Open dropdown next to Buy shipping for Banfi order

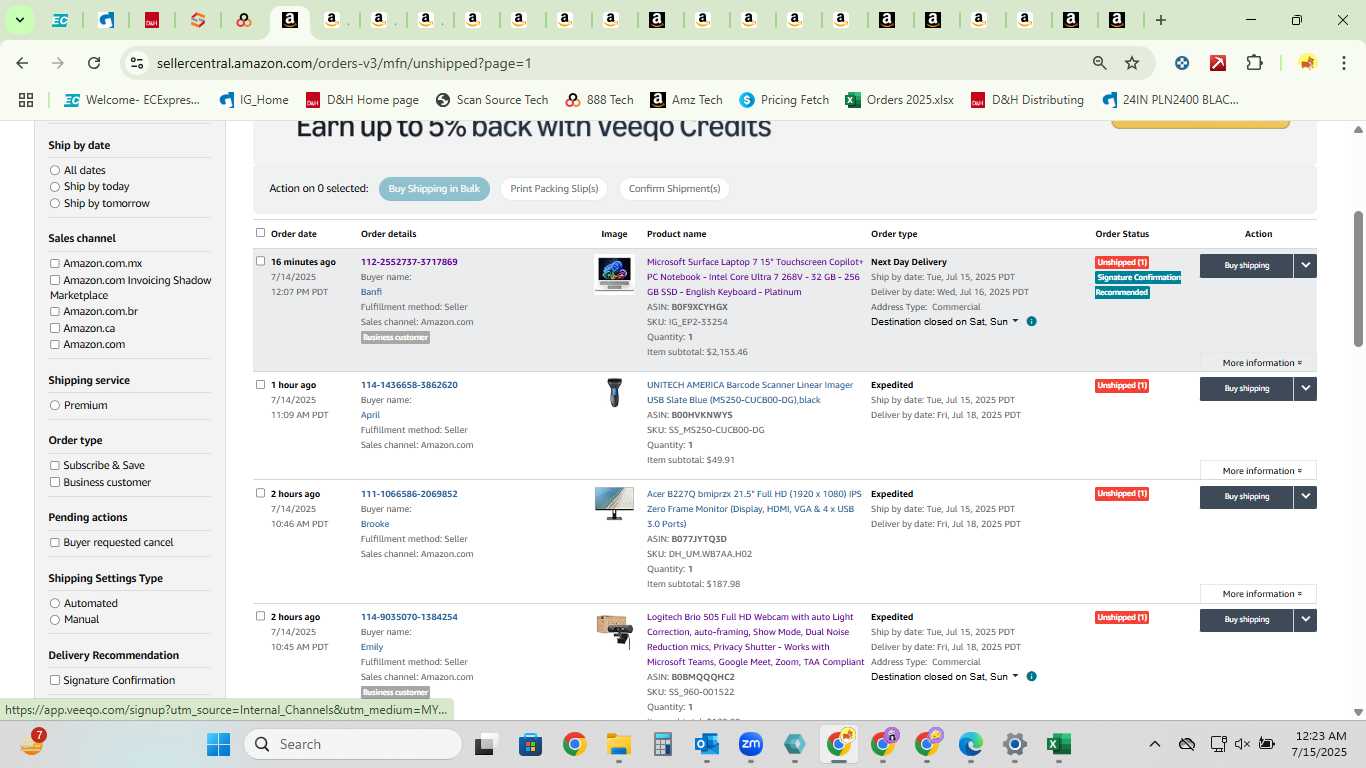click(x=1305, y=266)
